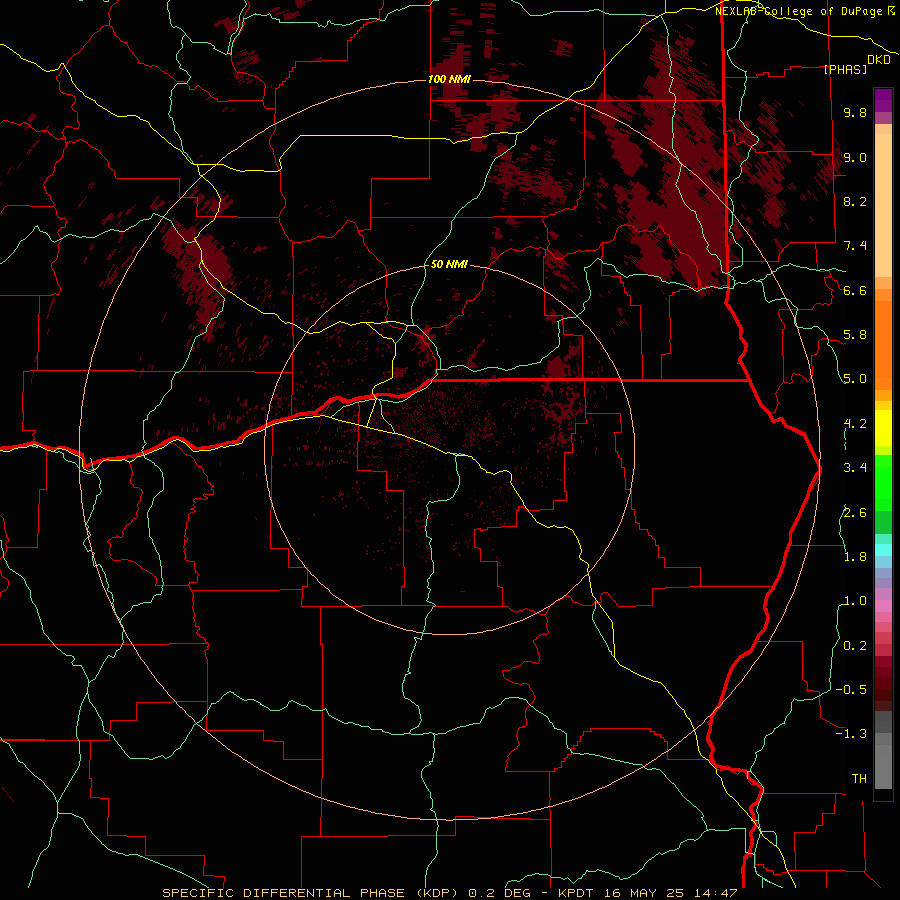Click the 9.8 value on color scale
This screenshot has width=900, height=900.
pyautogui.click(x=855, y=112)
